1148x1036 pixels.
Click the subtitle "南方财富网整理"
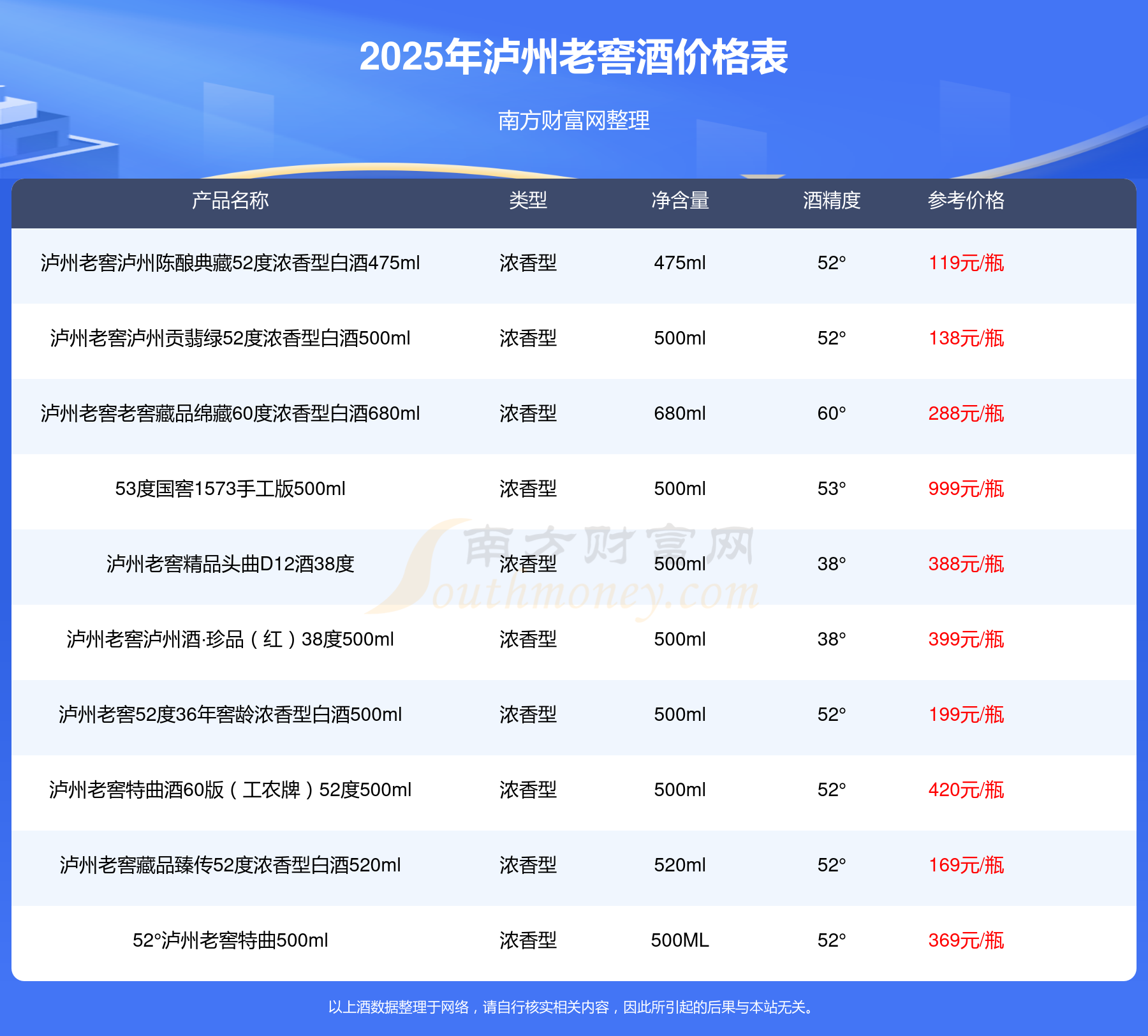574,120
